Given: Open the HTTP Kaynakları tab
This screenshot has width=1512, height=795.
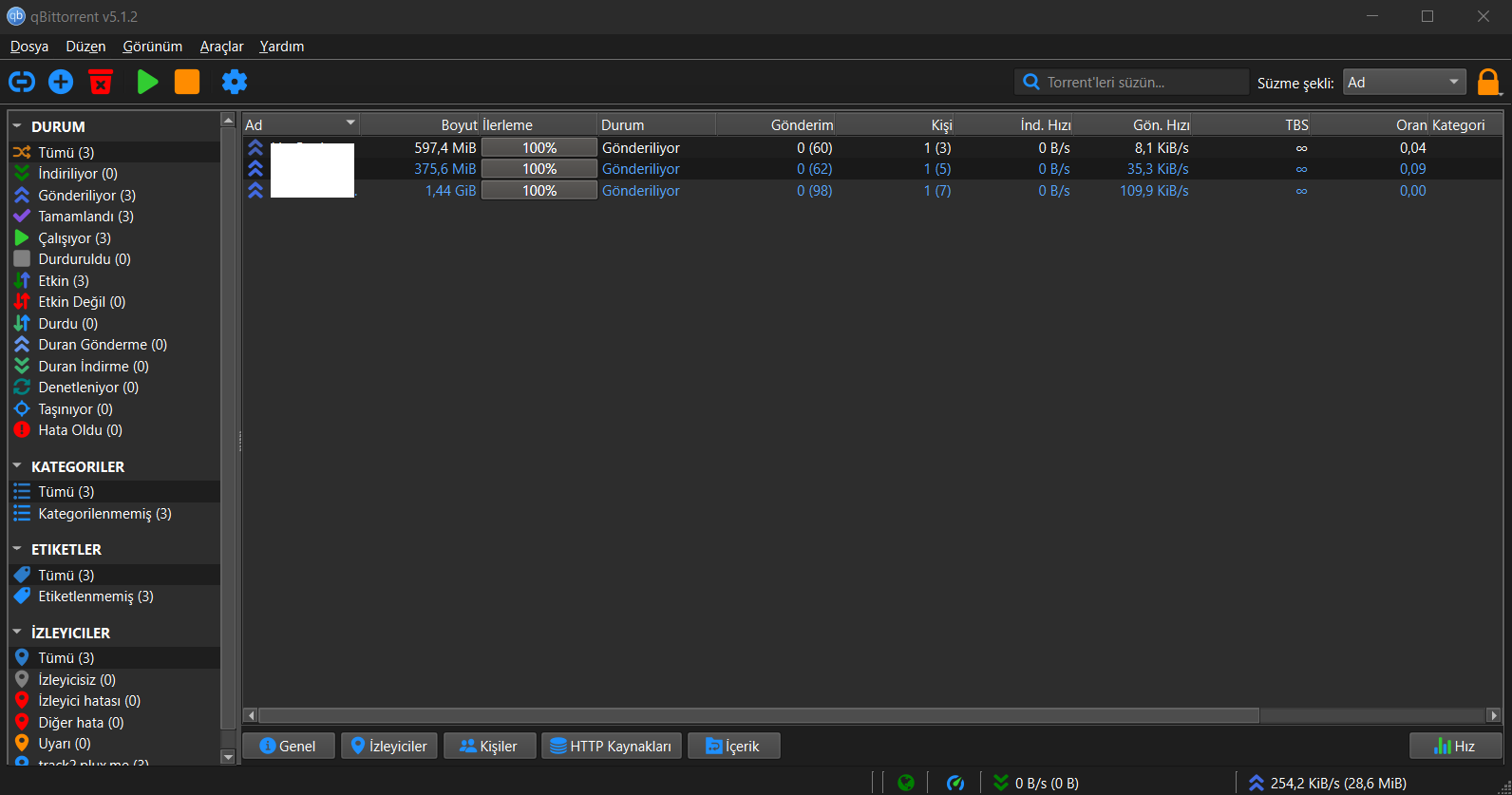Looking at the screenshot, I should point(611,747).
